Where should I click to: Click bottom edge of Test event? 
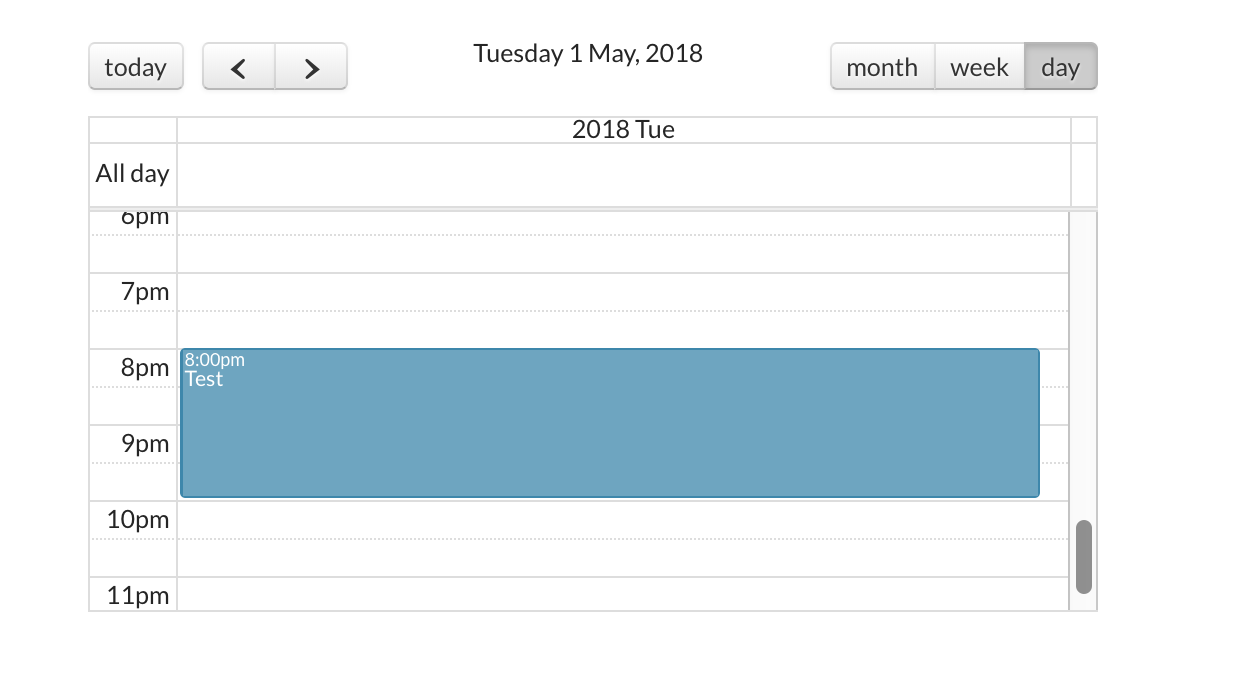coord(610,494)
